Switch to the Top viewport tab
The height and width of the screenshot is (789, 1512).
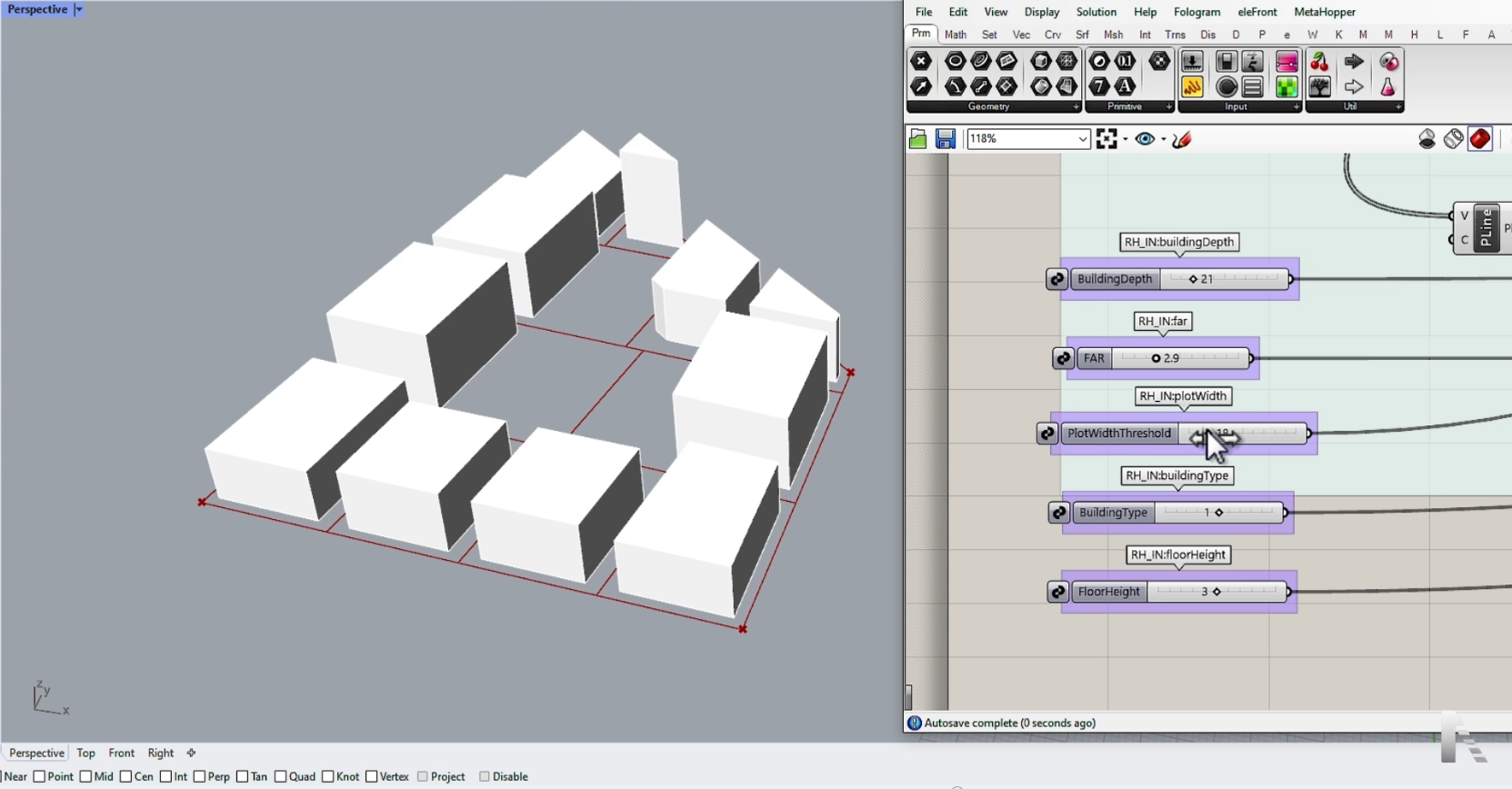(x=85, y=753)
